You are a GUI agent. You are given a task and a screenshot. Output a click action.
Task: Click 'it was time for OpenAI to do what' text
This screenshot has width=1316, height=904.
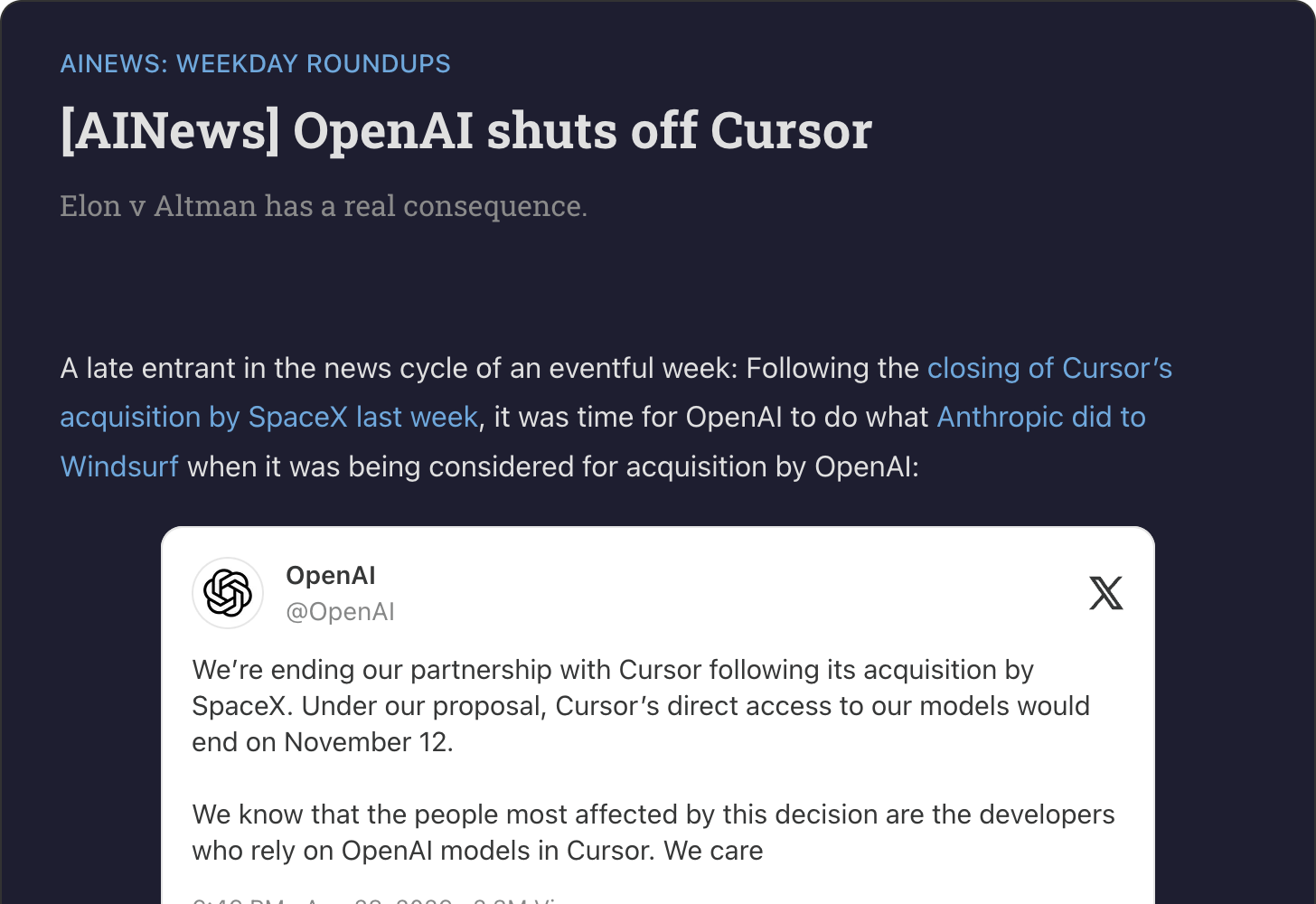(x=711, y=418)
